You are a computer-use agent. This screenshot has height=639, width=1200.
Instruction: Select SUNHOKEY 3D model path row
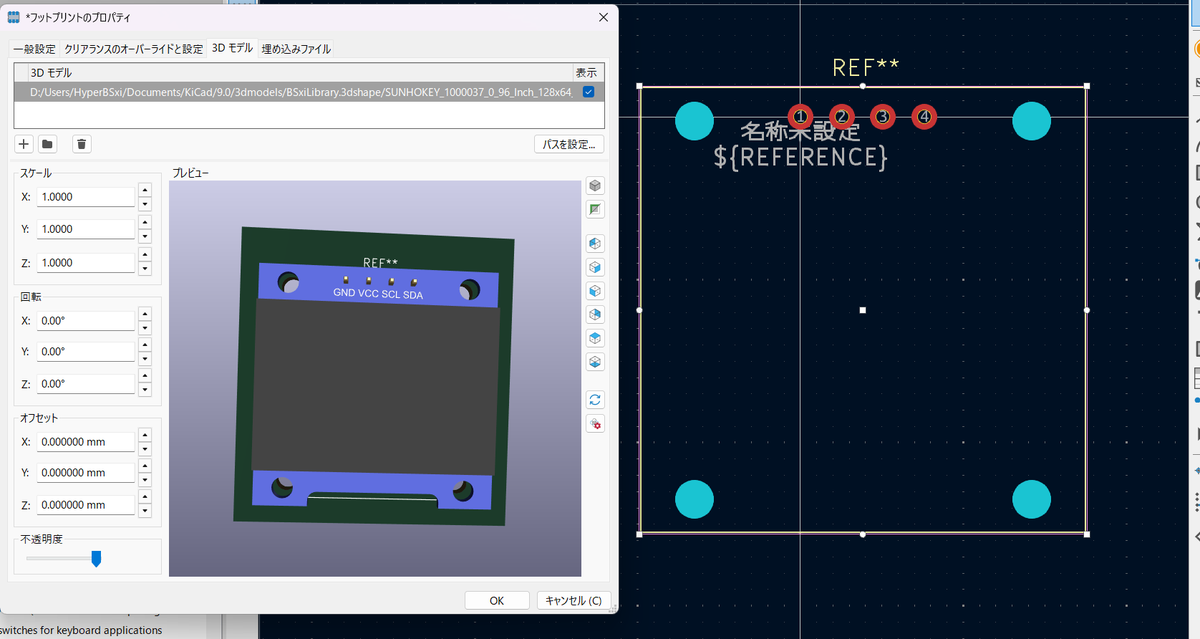pyautogui.click(x=307, y=91)
